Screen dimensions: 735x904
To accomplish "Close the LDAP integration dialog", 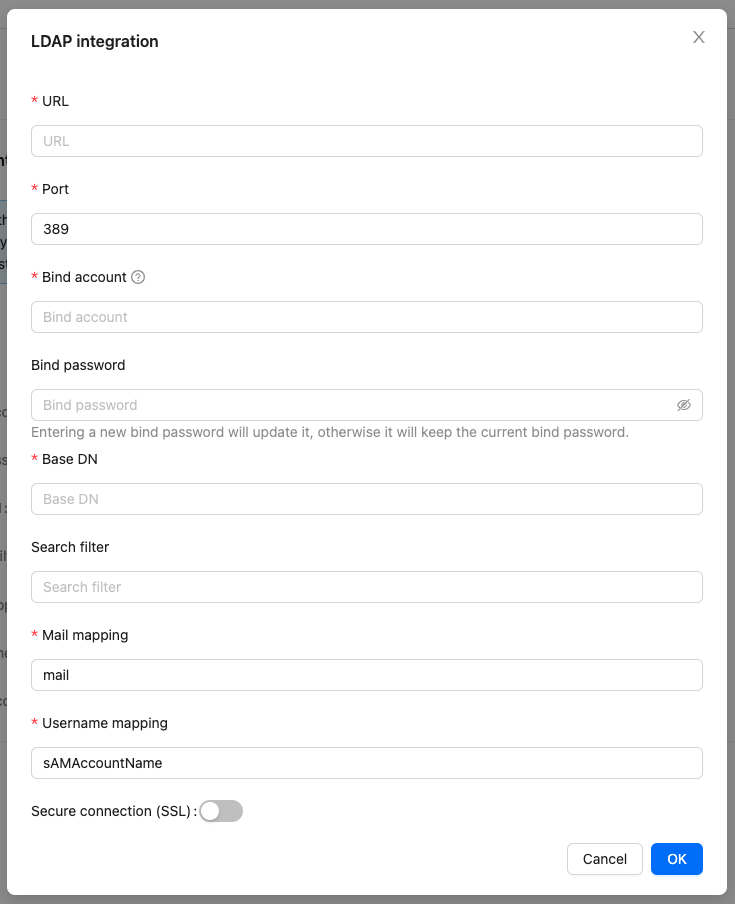I will (x=699, y=38).
